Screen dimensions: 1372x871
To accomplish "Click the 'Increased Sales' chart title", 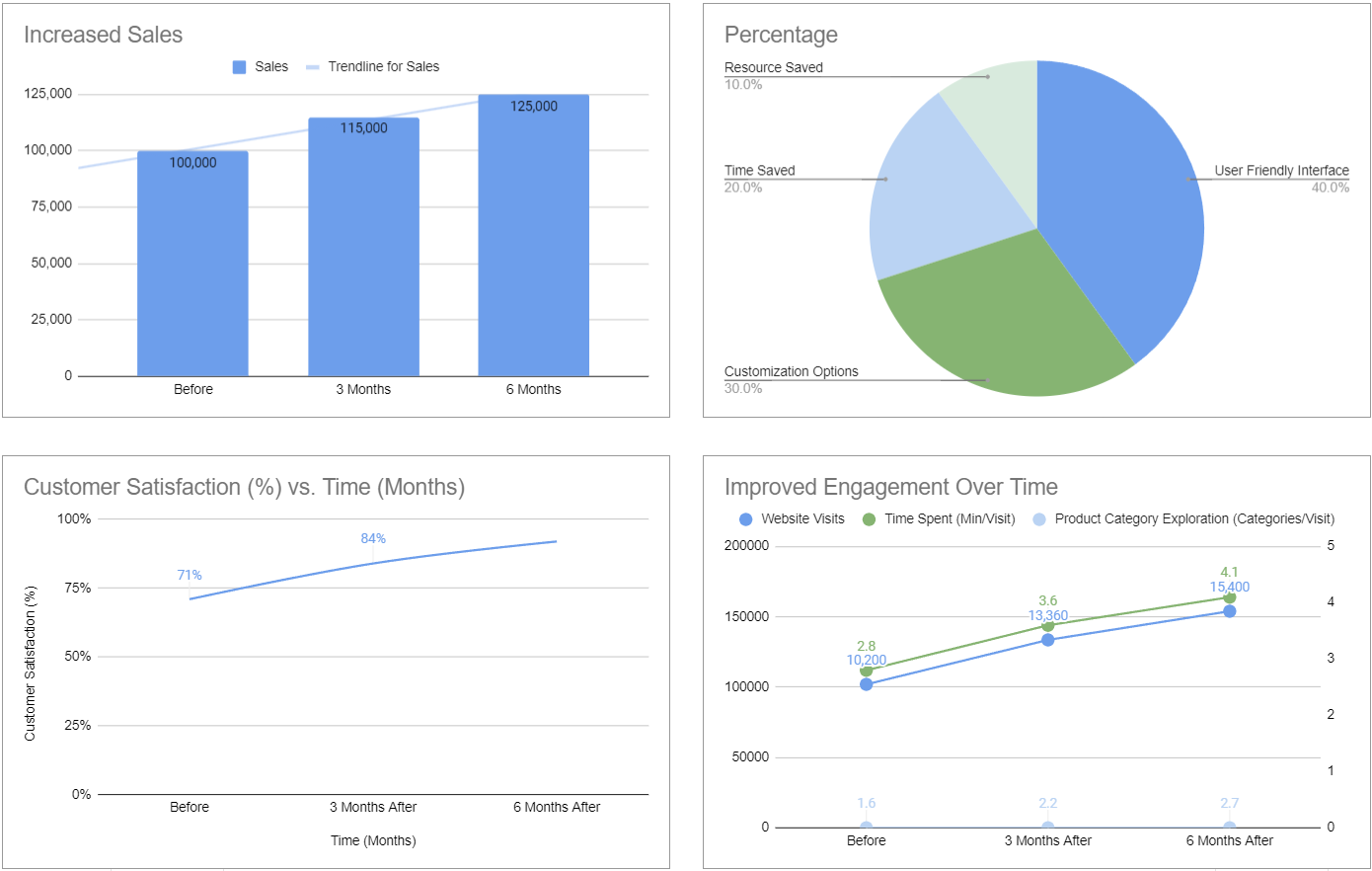I will tap(103, 36).
